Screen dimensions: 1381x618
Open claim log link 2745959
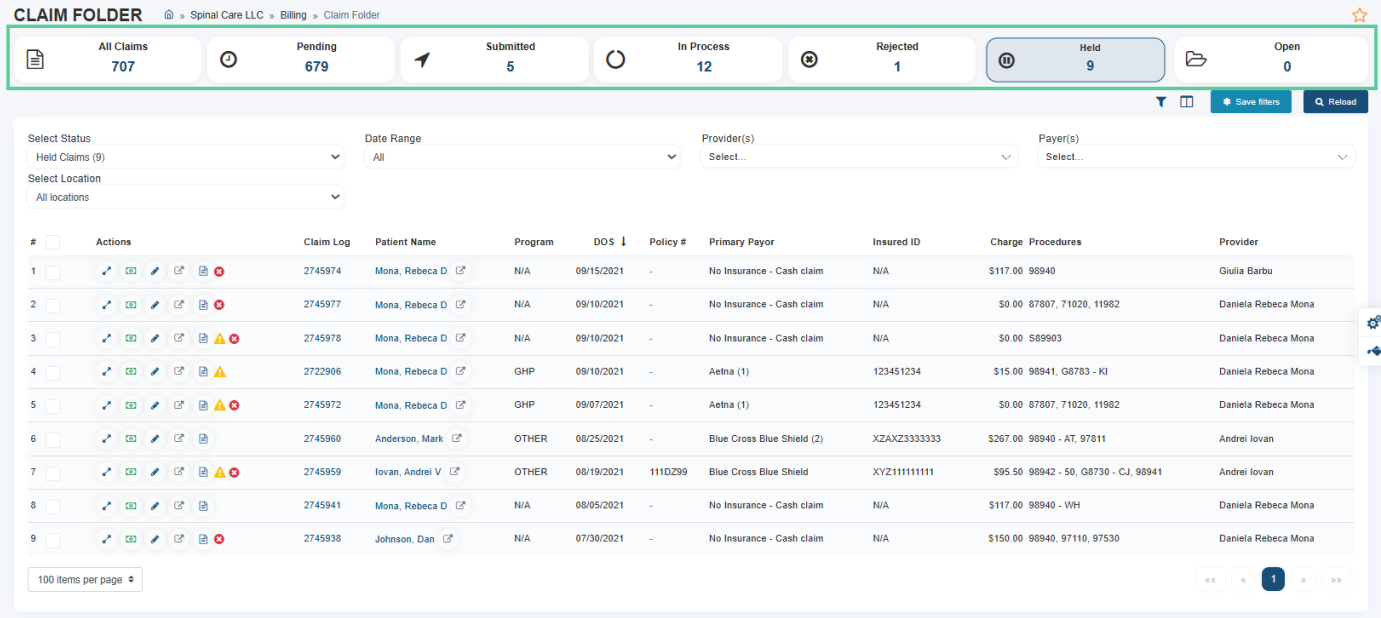coord(322,472)
